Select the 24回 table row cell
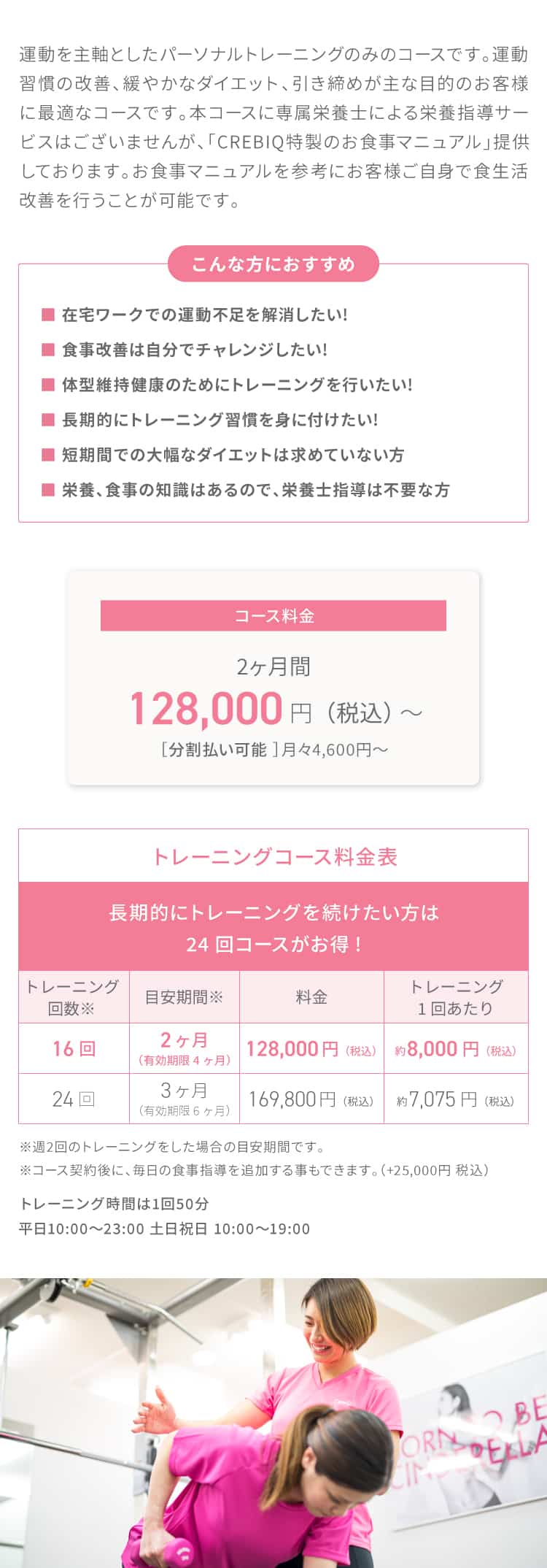The width and height of the screenshot is (547, 1568). pyautogui.click(x=74, y=1099)
